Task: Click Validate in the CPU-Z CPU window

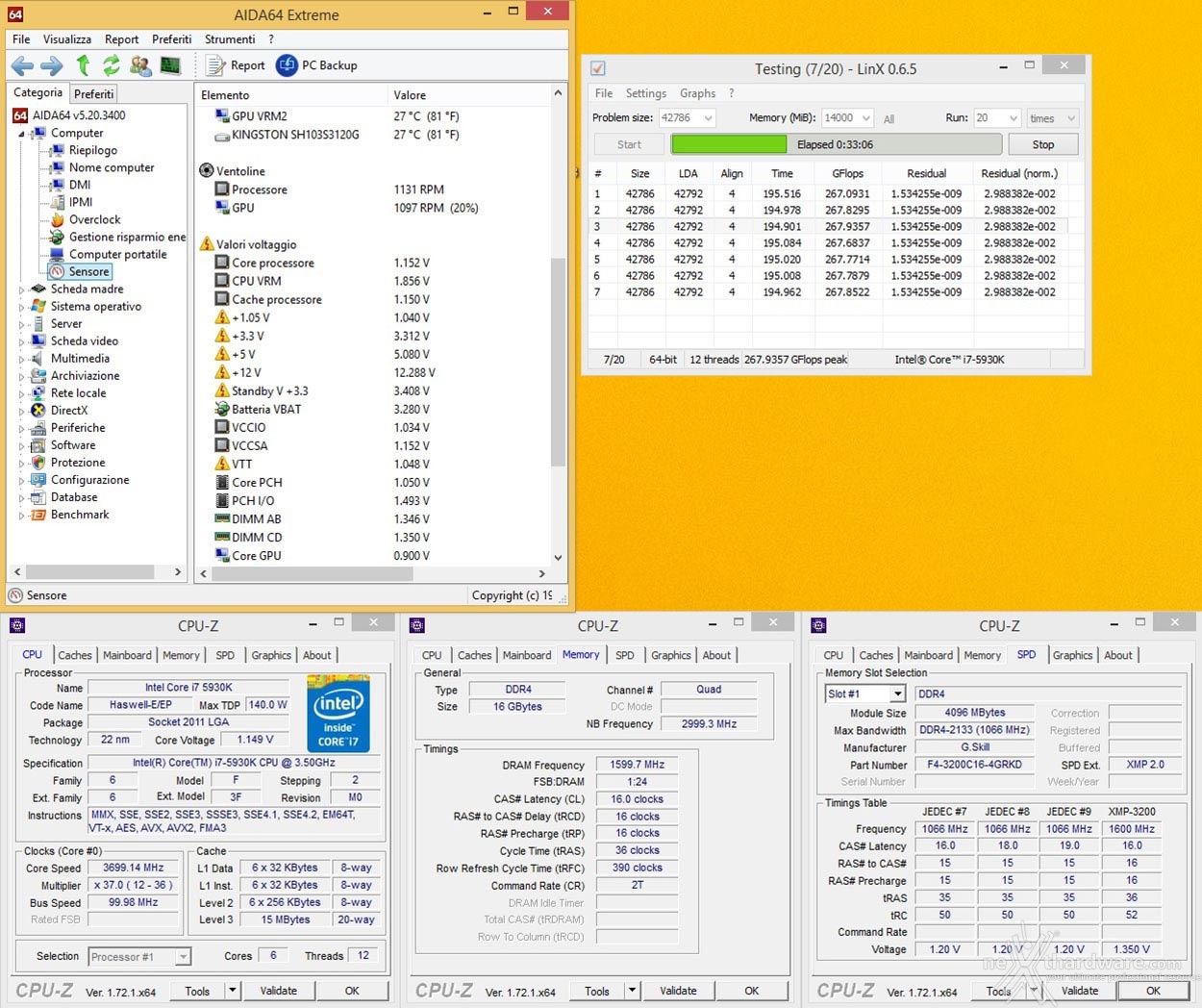Action: (279, 991)
